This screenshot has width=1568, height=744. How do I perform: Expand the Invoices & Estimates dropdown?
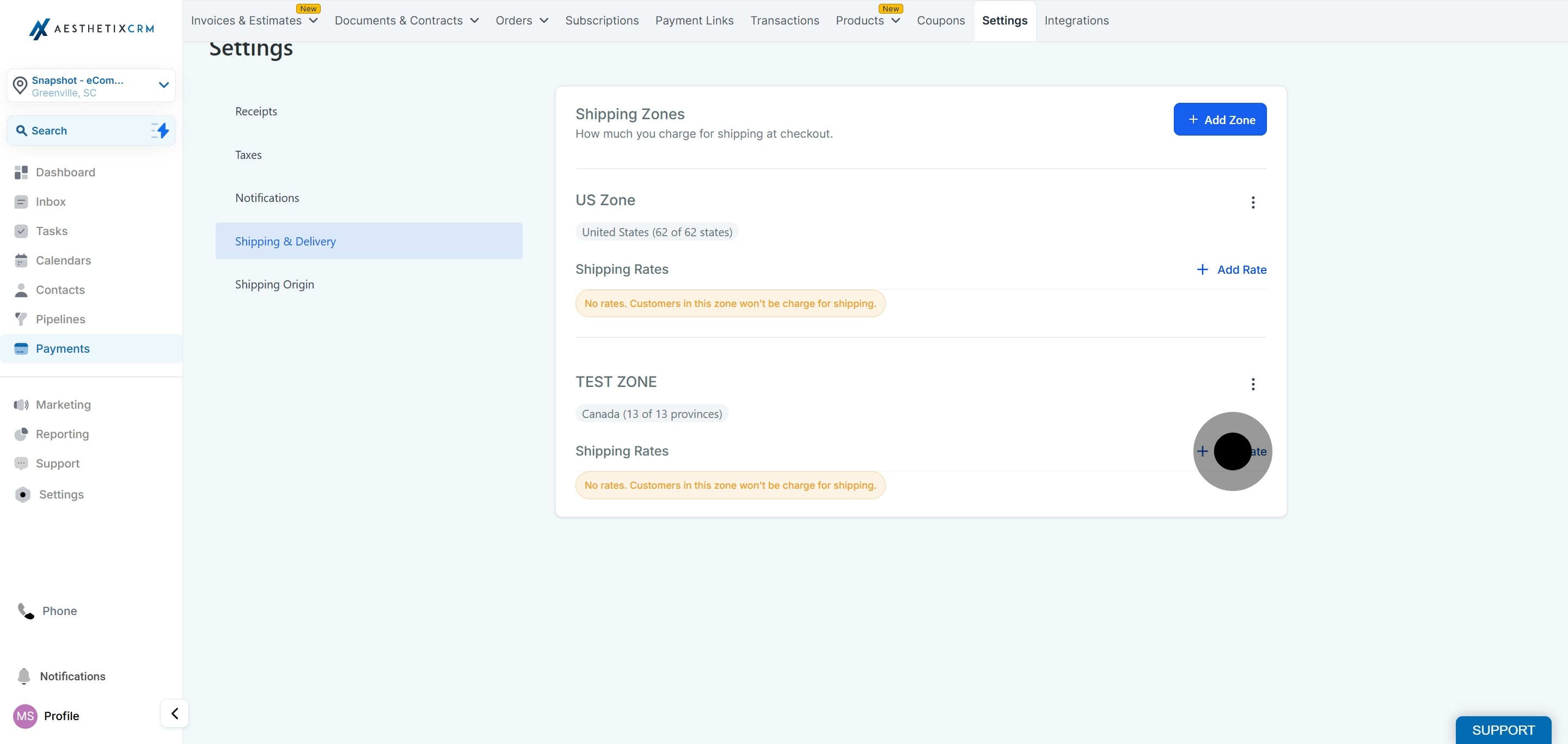tap(314, 21)
